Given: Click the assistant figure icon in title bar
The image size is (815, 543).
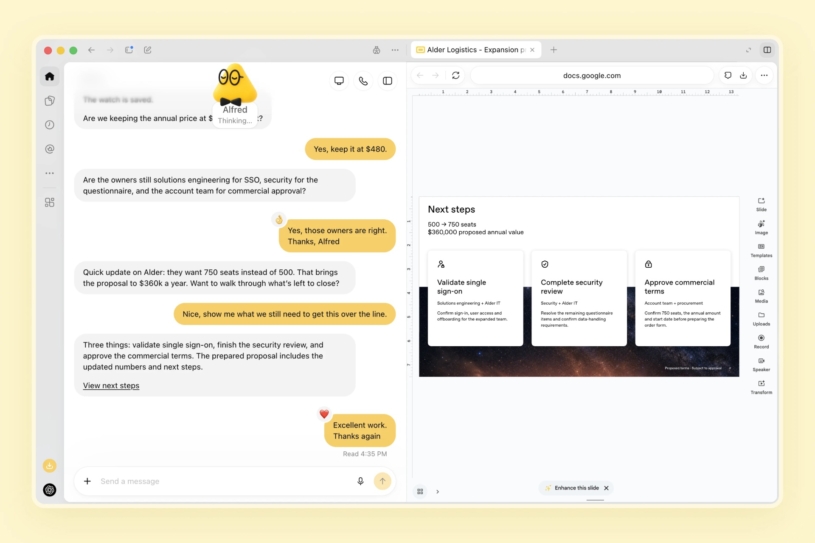Looking at the screenshot, I should [376, 50].
